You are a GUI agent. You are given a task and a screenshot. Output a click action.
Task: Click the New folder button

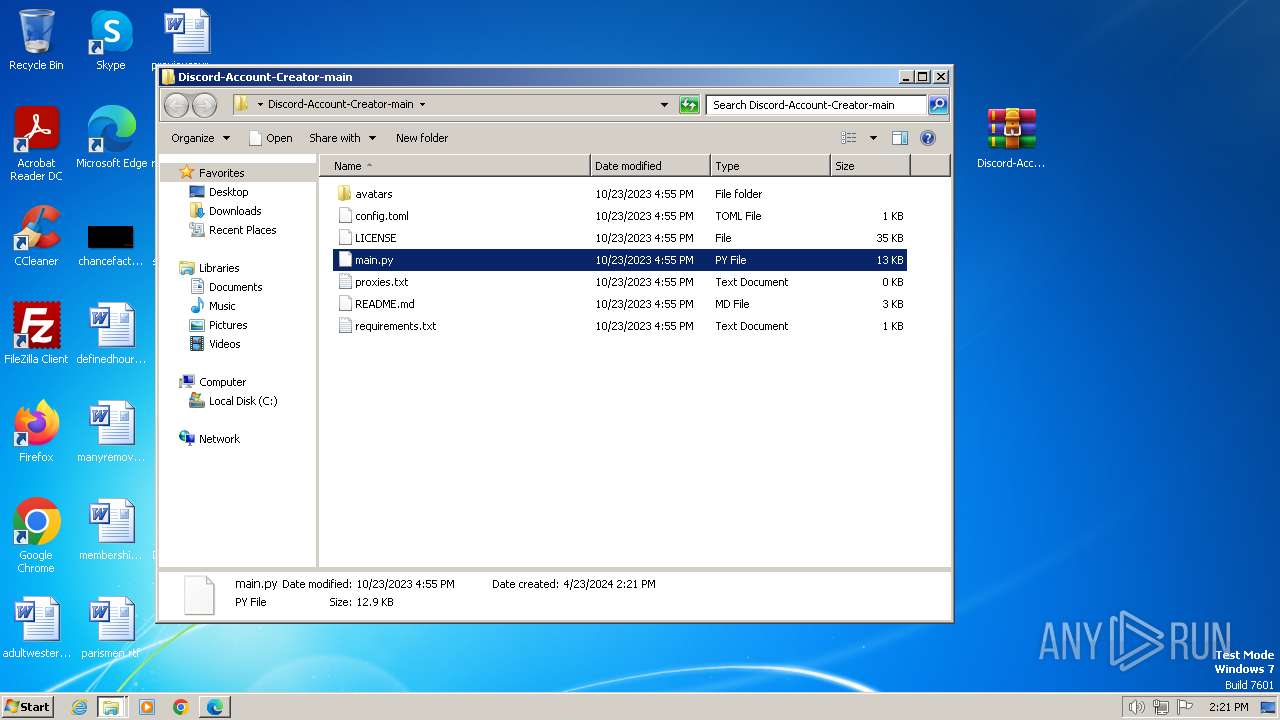pos(421,138)
